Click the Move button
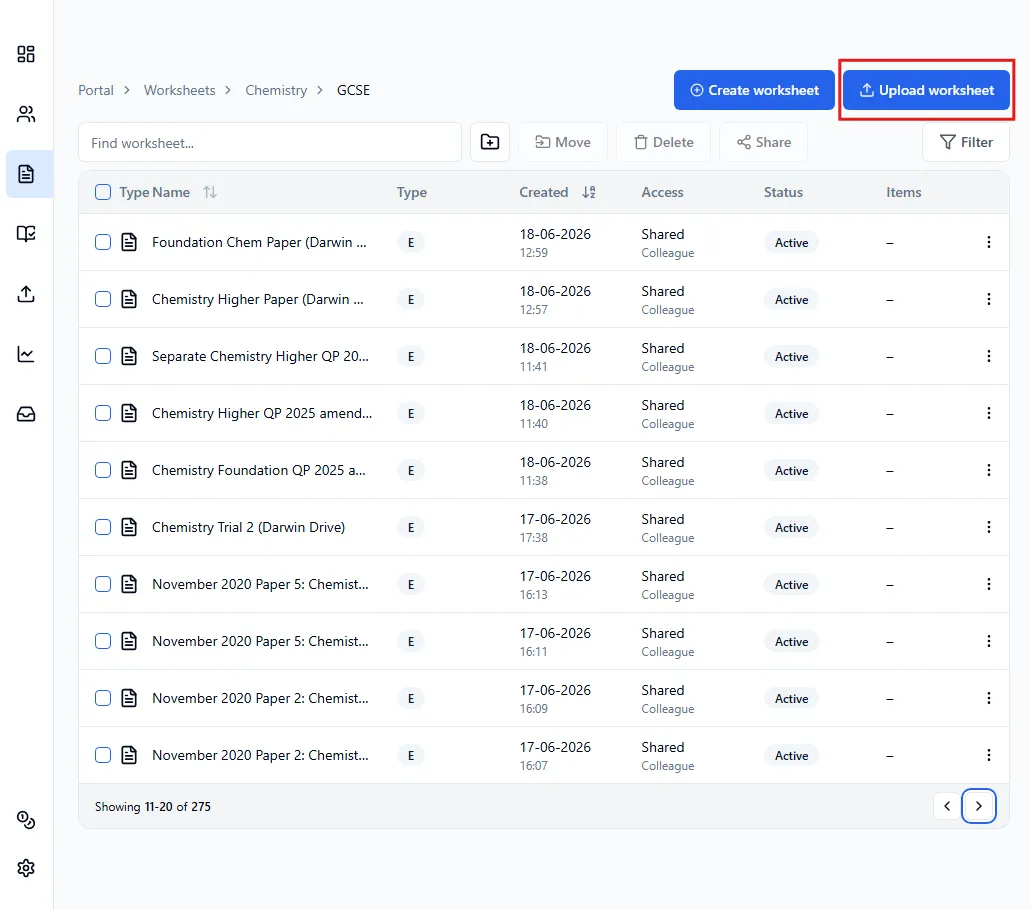 tap(563, 142)
